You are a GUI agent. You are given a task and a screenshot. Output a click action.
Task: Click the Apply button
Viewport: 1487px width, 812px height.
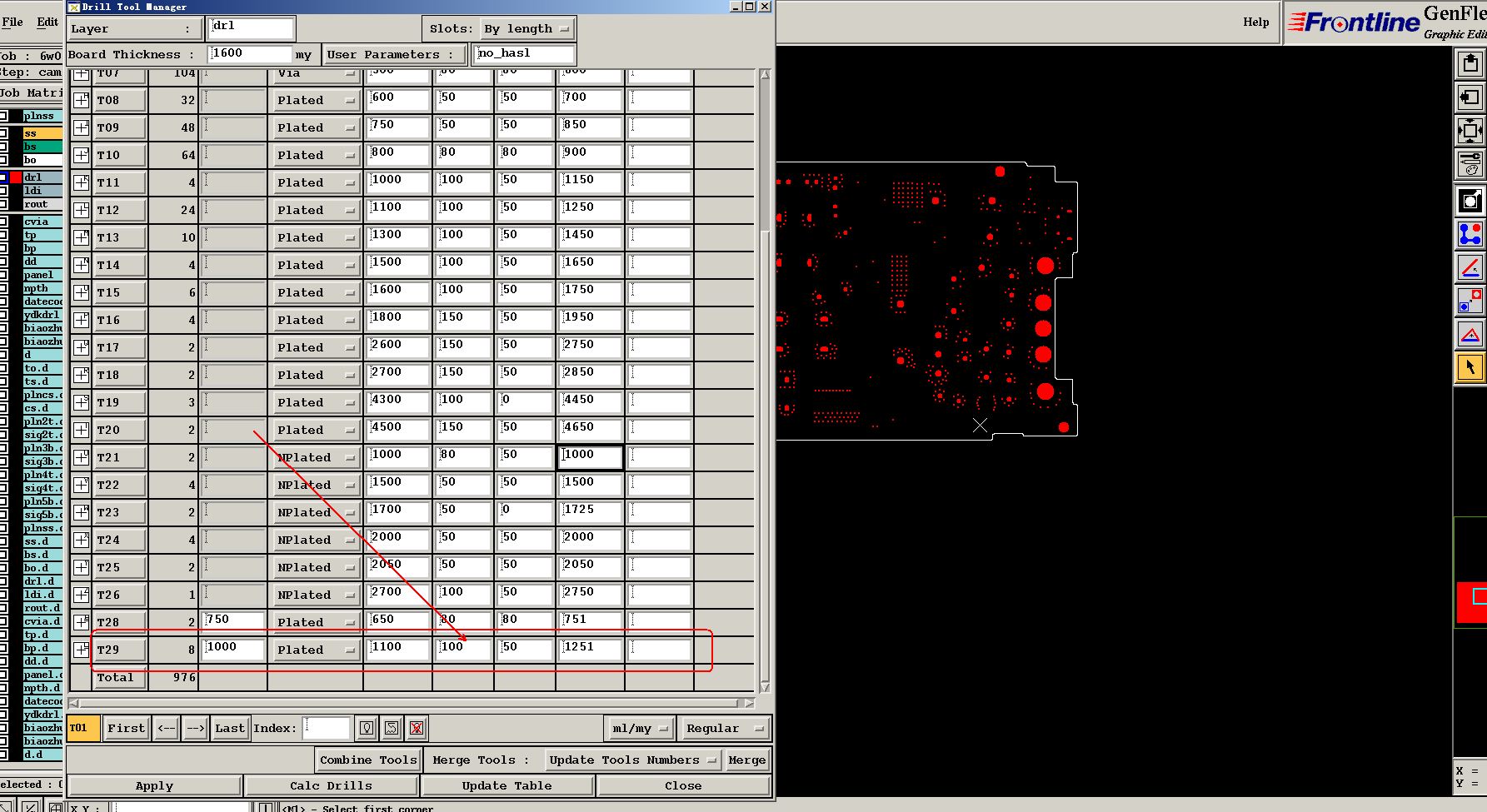pos(155,785)
